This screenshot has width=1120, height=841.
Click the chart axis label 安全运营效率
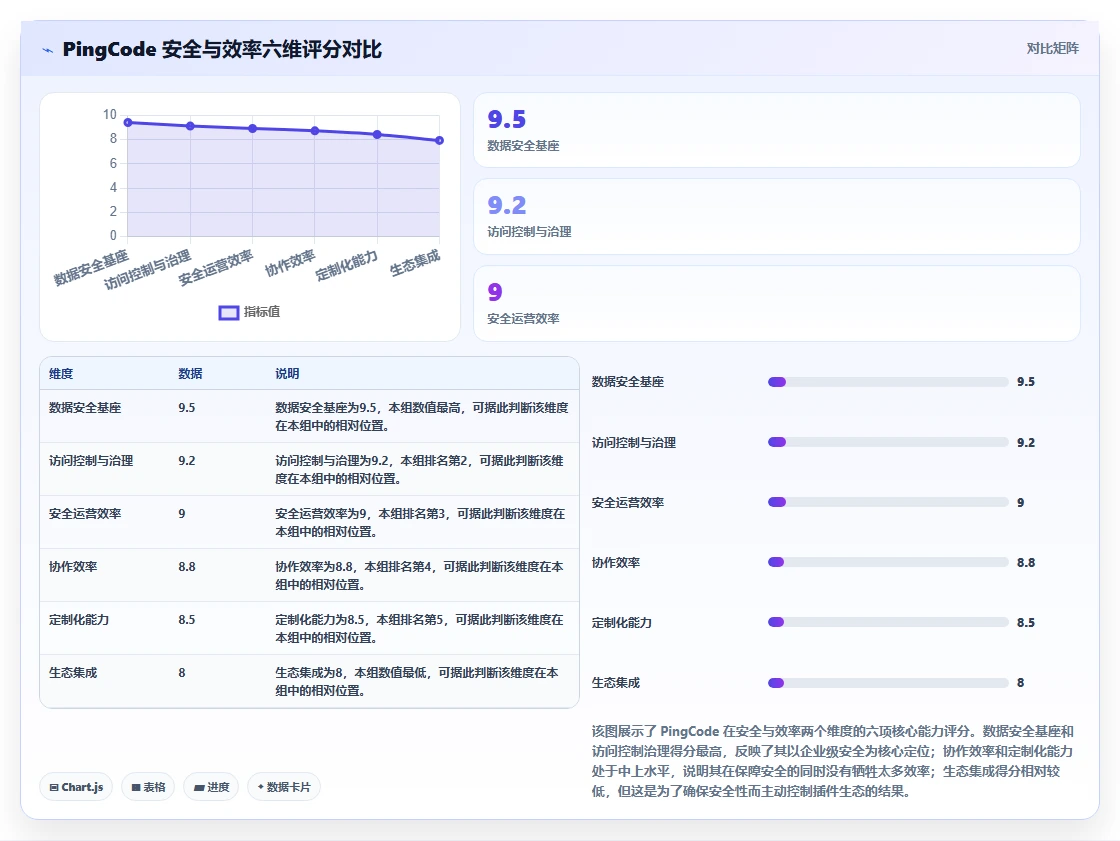[x=215, y=268]
